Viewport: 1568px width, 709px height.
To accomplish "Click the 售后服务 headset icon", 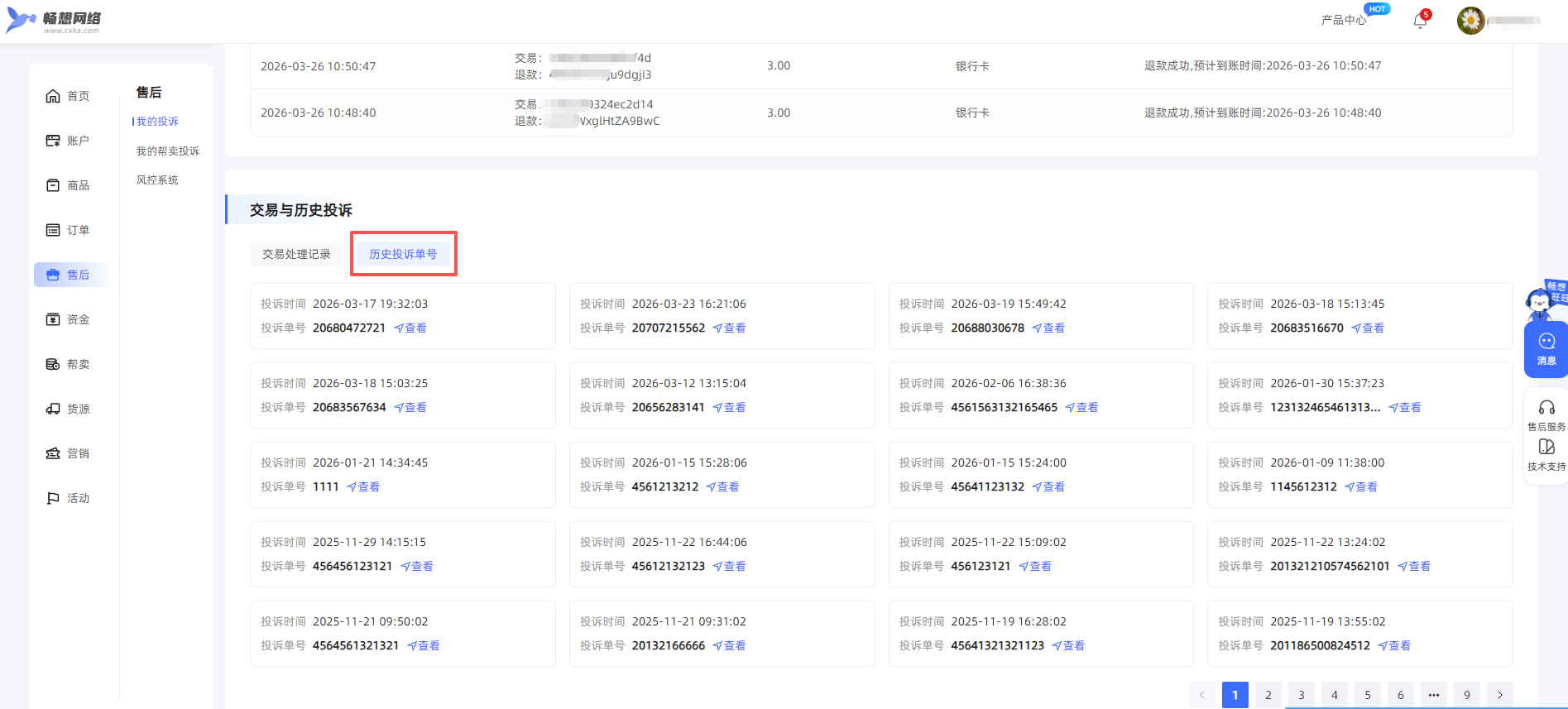I will click(x=1546, y=408).
